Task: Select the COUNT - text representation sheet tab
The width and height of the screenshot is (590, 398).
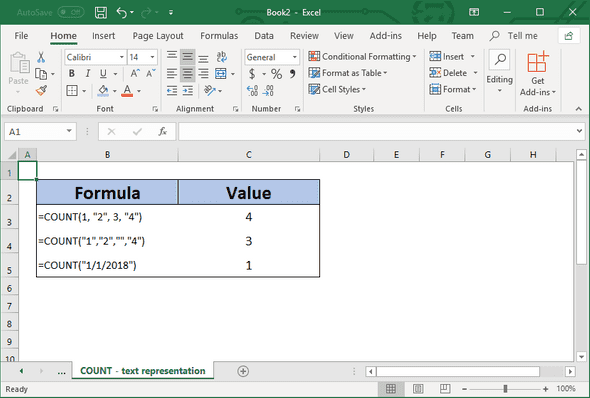Action: [x=143, y=371]
